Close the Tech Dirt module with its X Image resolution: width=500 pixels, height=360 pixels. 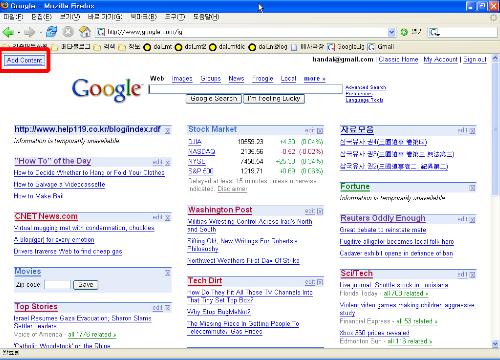320,282
